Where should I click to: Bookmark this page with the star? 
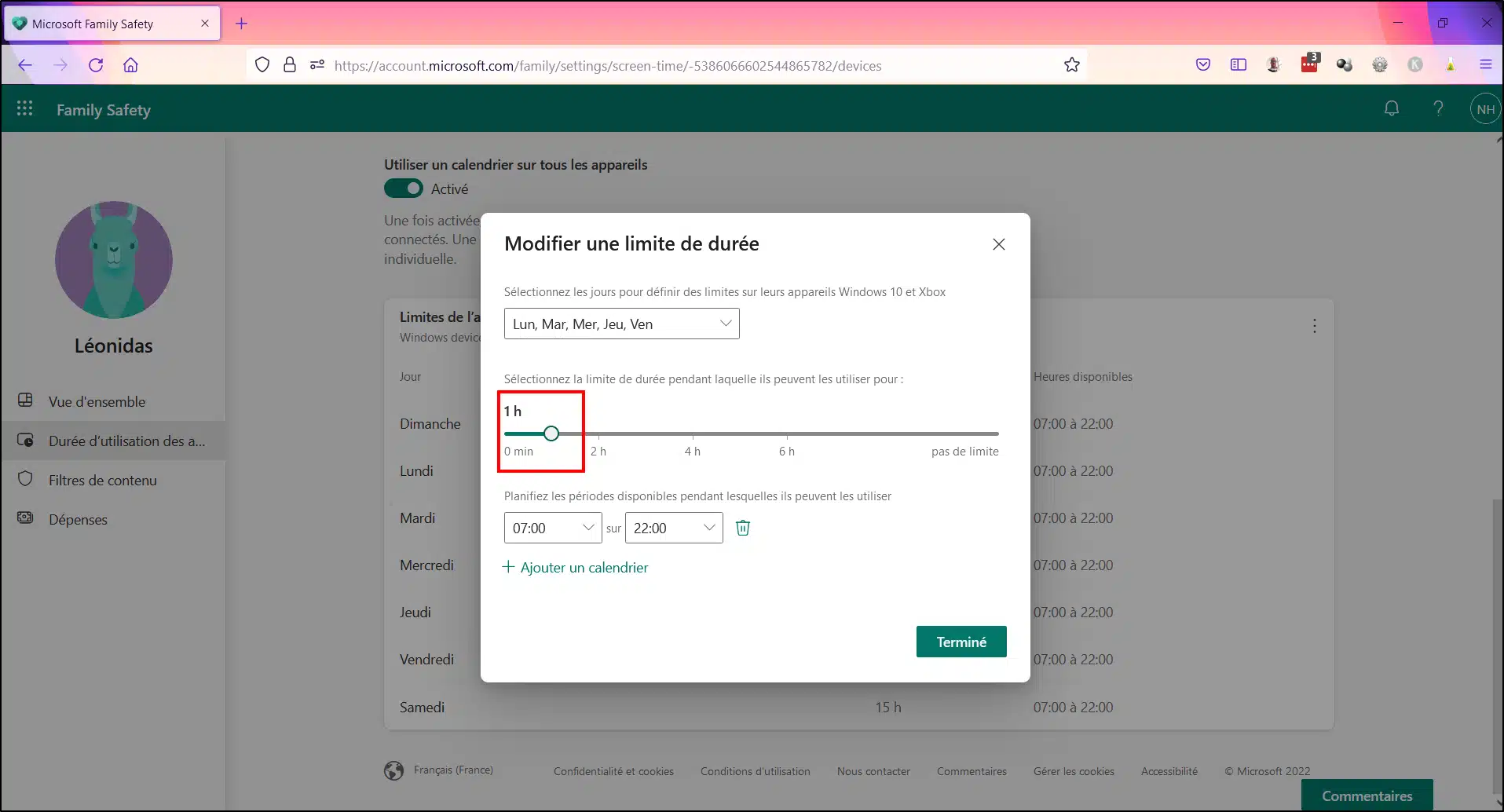click(1072, 65)
